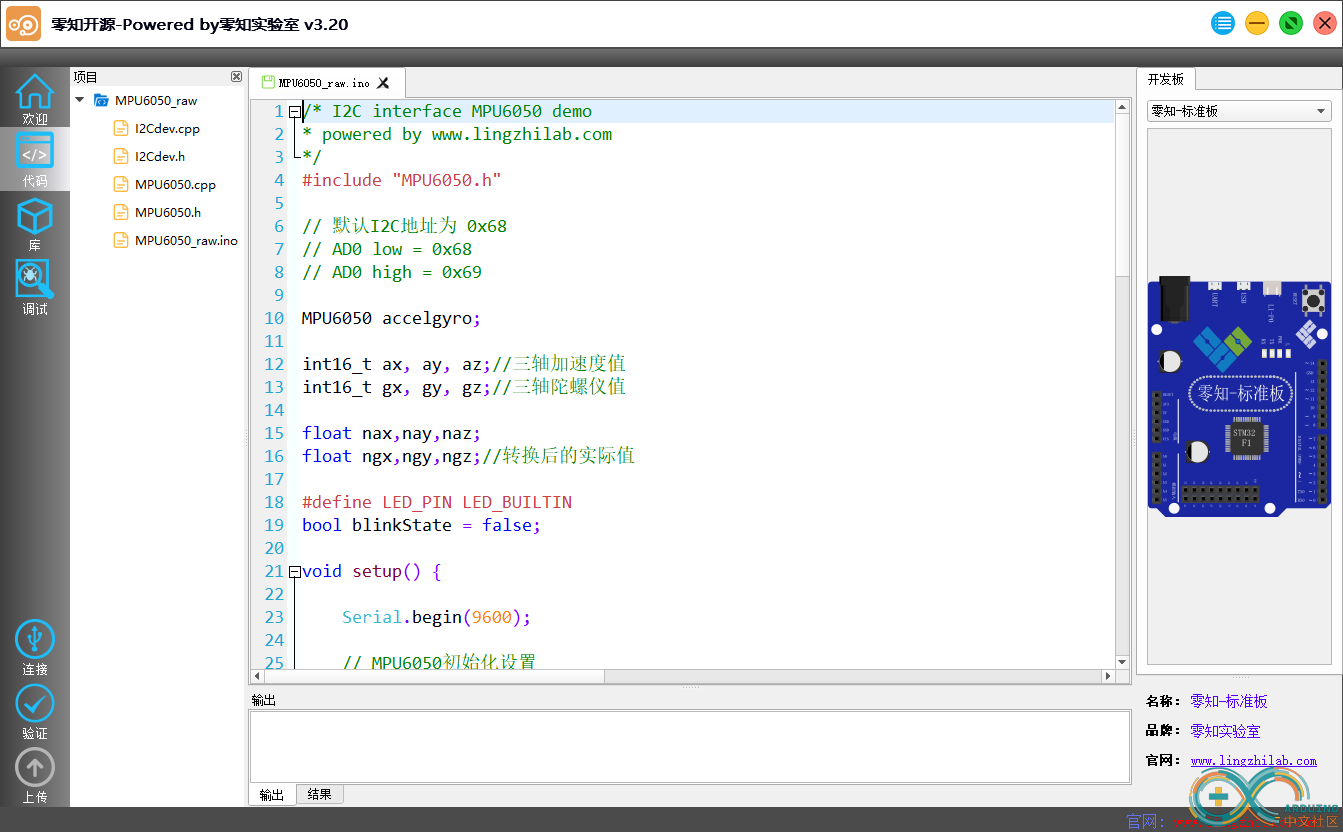This screenshot has width=1343, height=832.
Task: Click the editor scroll down arrow
Action: pos(1122,661)
